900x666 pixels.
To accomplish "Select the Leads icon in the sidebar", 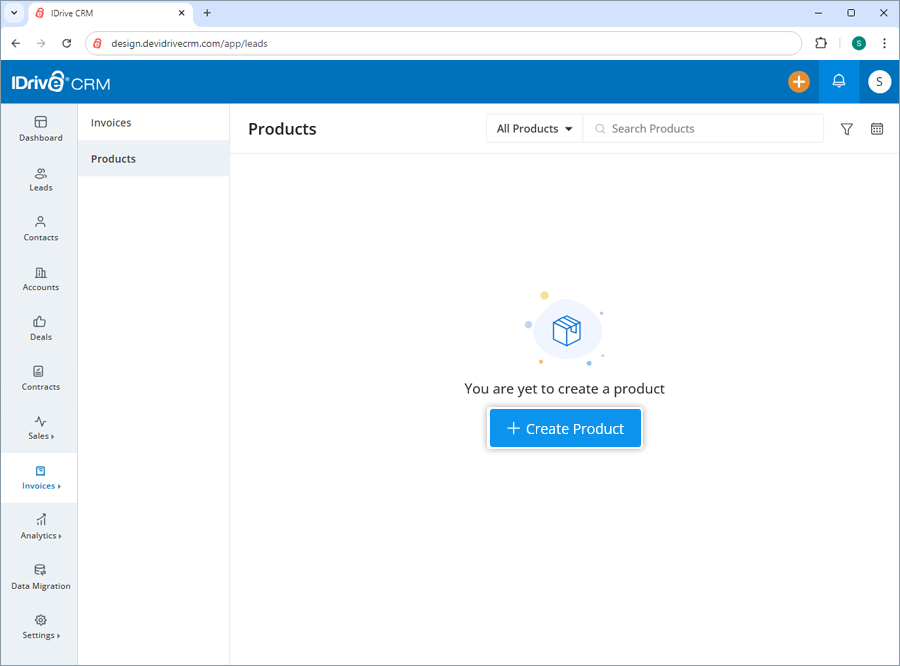I will pyautogui.click(x=40, y=179).
